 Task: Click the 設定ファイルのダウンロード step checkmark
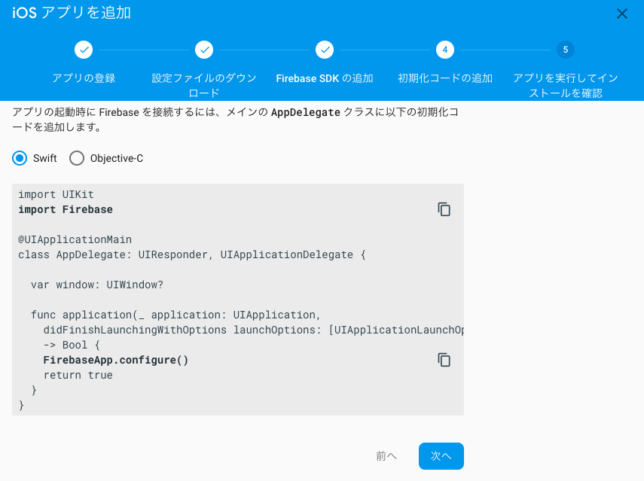coord(204,50)
